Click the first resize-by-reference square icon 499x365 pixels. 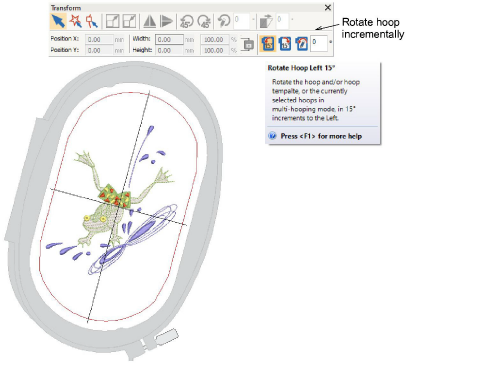(112, 21)
